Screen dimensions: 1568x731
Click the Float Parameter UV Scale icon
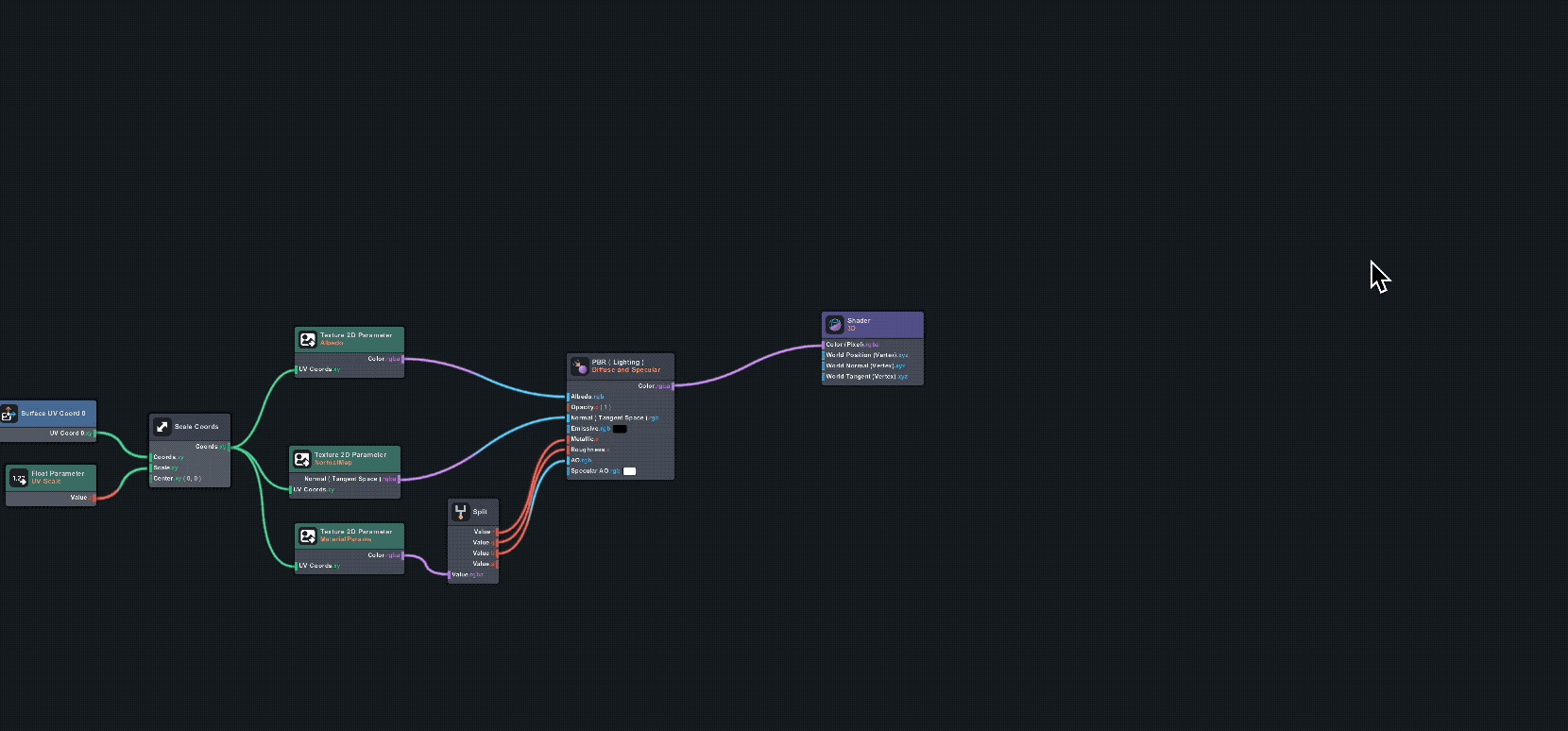(18, 479)
